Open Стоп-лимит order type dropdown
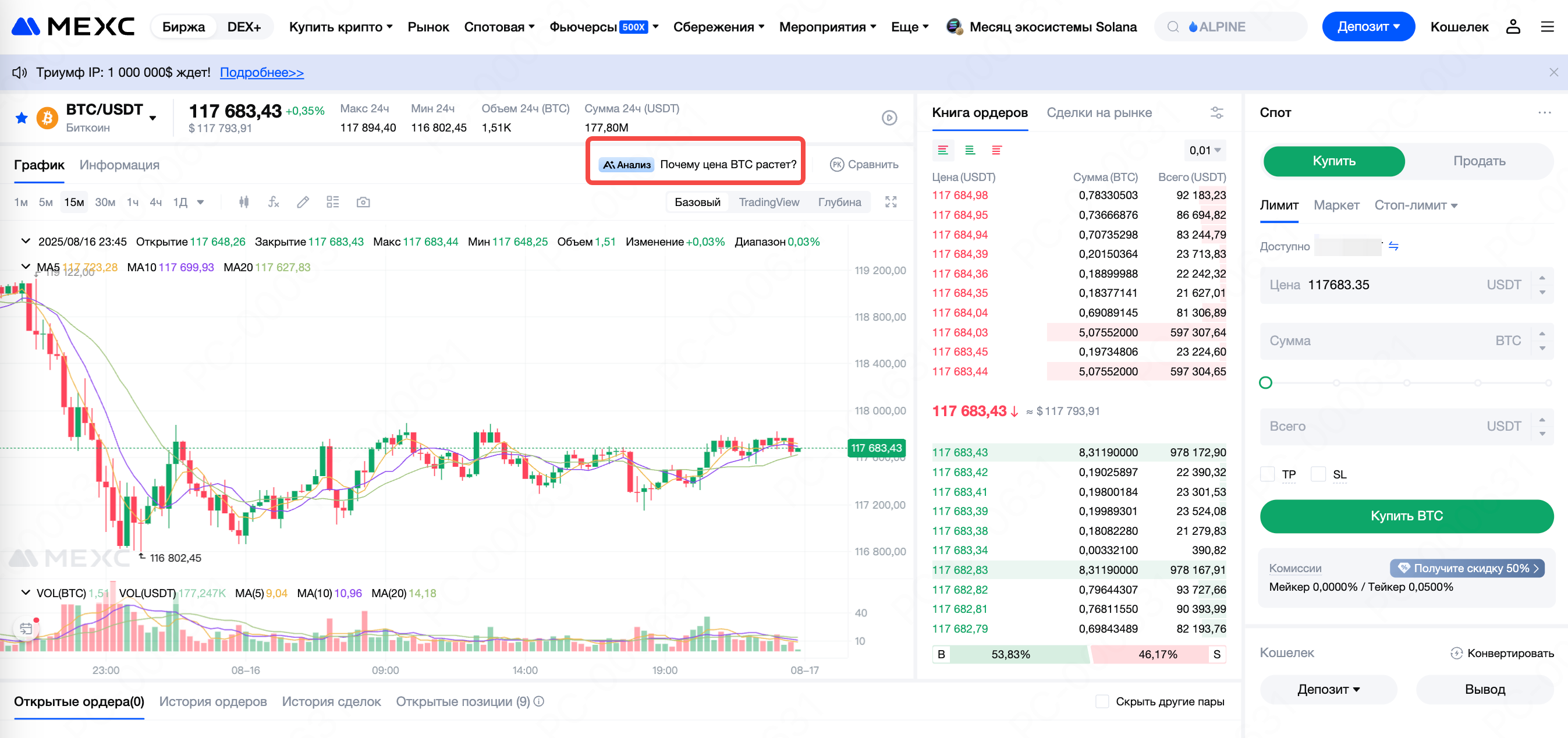The height and width of the screenshot is (738, 1568). [x=1416, y=205]
